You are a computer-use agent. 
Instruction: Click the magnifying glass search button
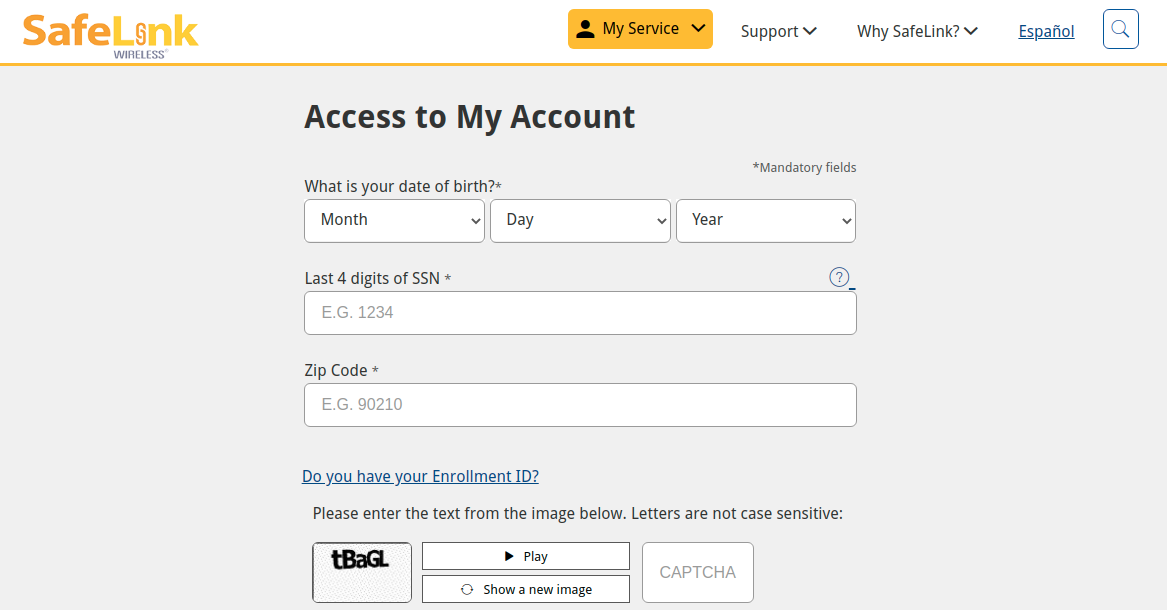pyautogui.click(x=1120, y=29)
